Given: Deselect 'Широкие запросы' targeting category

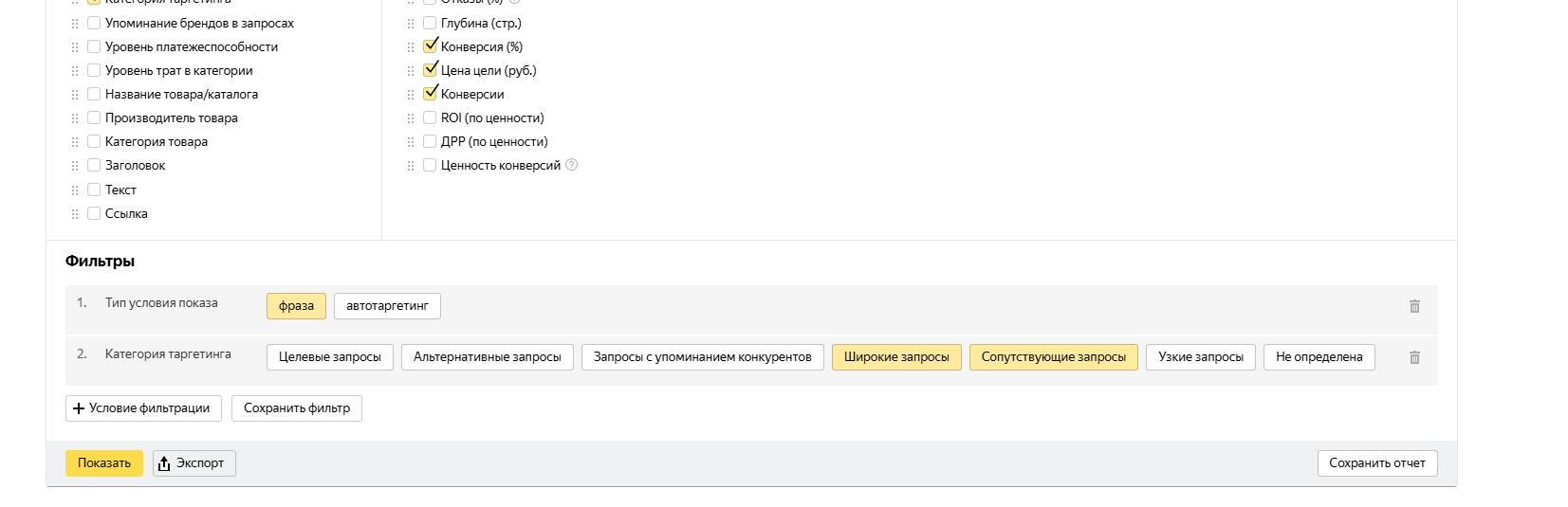Looking at the screenshot, I should click(x=896, y=357).
